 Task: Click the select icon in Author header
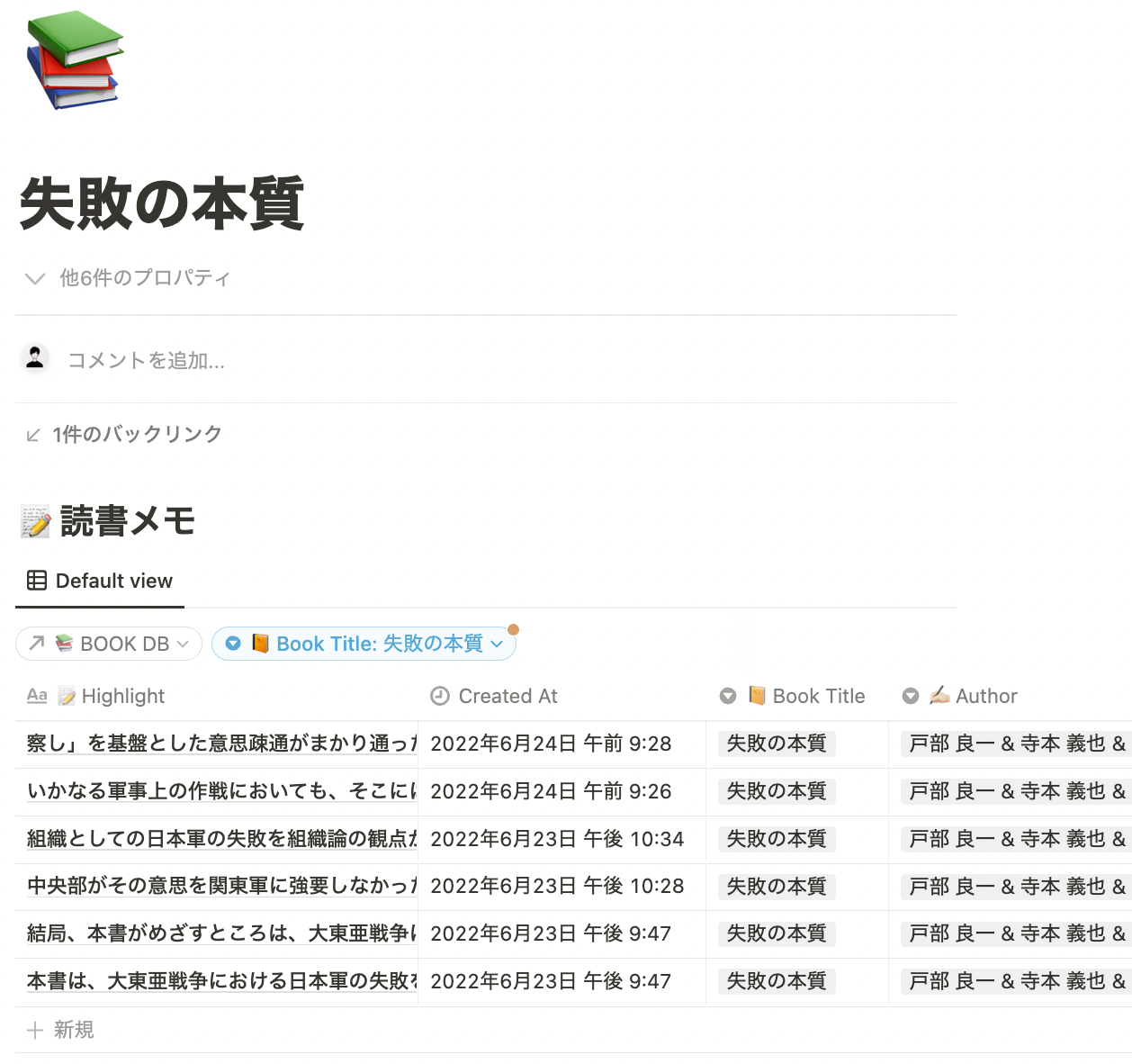(x=911, y=696)
